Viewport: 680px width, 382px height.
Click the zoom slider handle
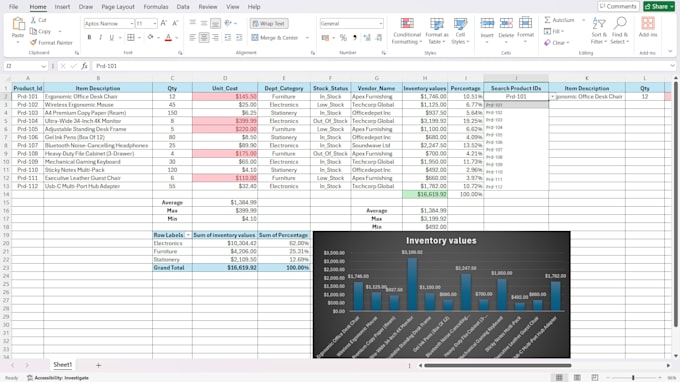633,378
